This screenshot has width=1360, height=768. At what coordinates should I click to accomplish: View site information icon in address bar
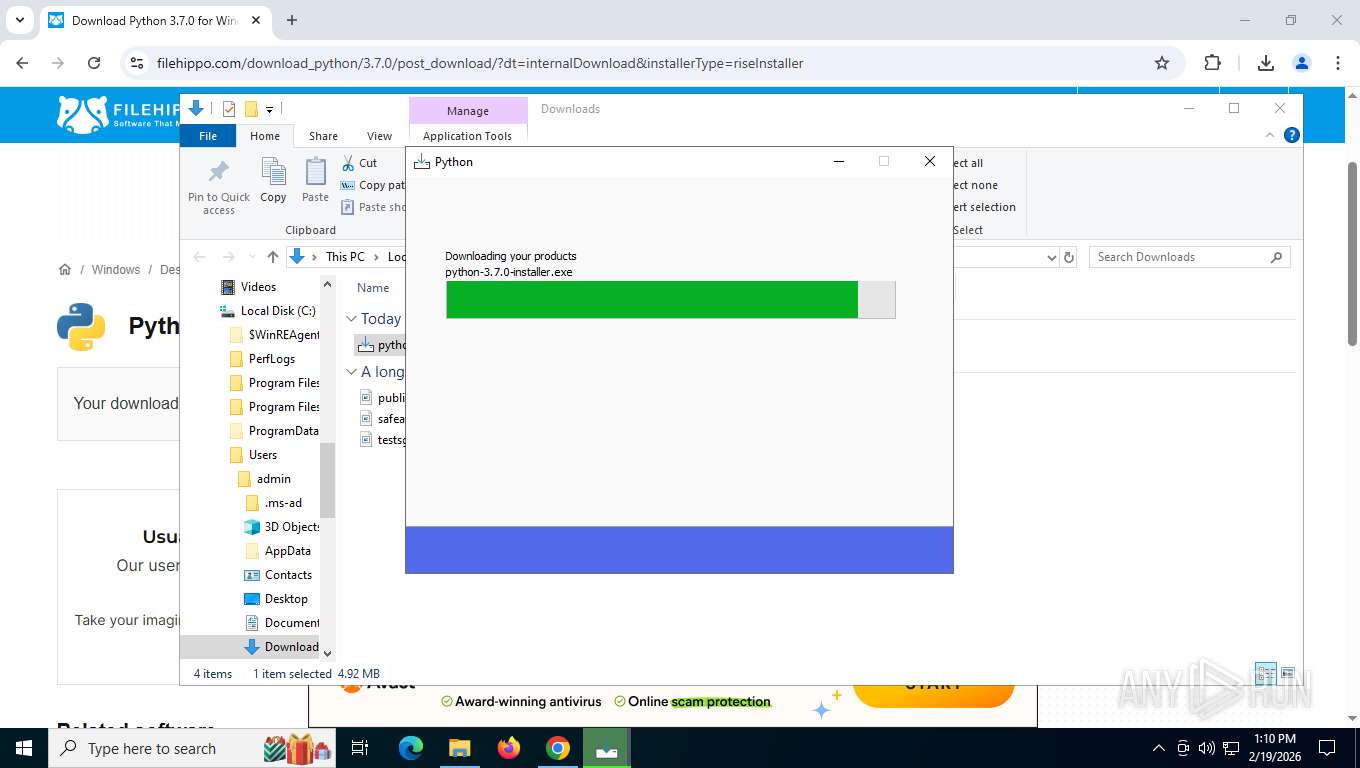pos(137,63)
